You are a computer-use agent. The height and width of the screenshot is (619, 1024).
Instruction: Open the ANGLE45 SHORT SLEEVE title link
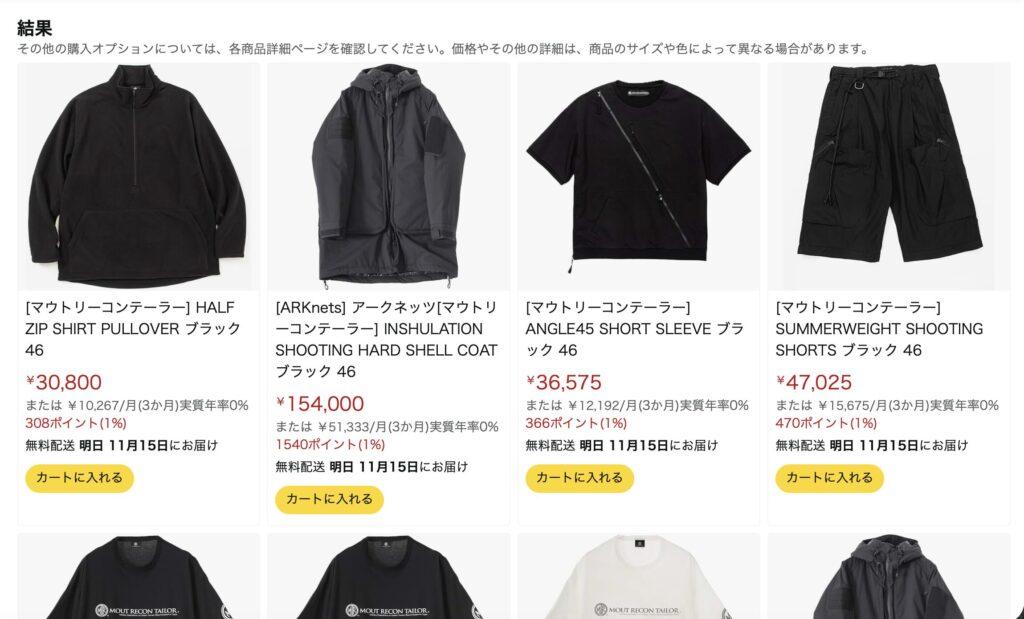635,328
